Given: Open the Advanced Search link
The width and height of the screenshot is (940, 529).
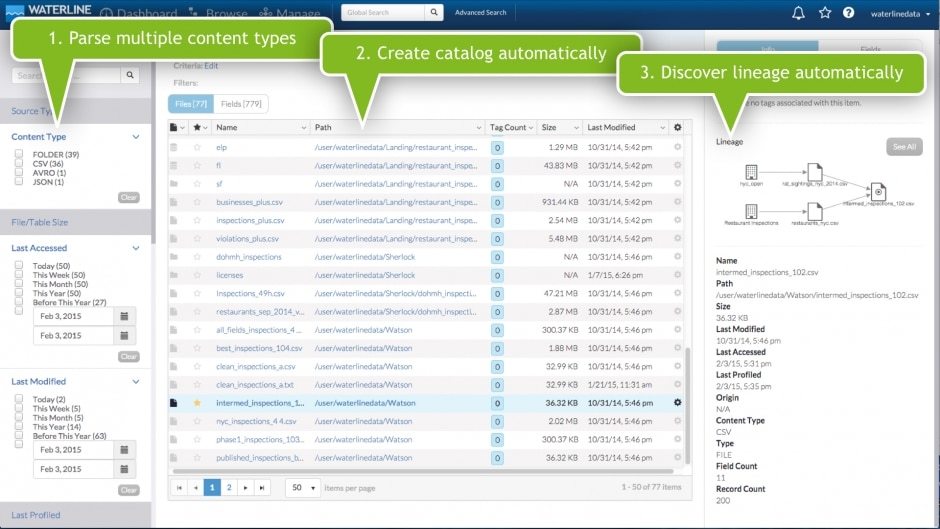Looking at the screenshot, I should 480,13.
